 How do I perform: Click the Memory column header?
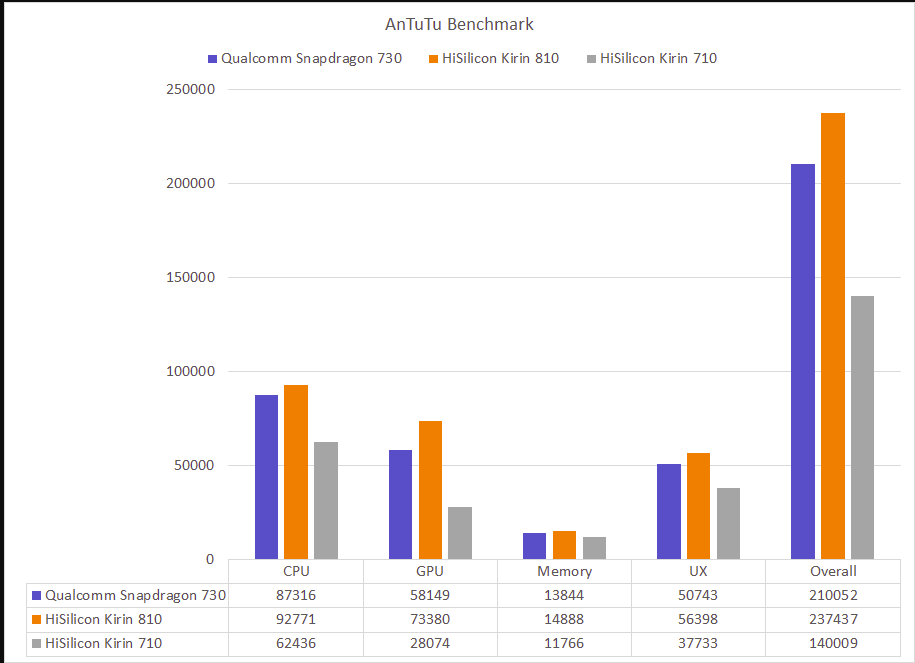(564, 571)
